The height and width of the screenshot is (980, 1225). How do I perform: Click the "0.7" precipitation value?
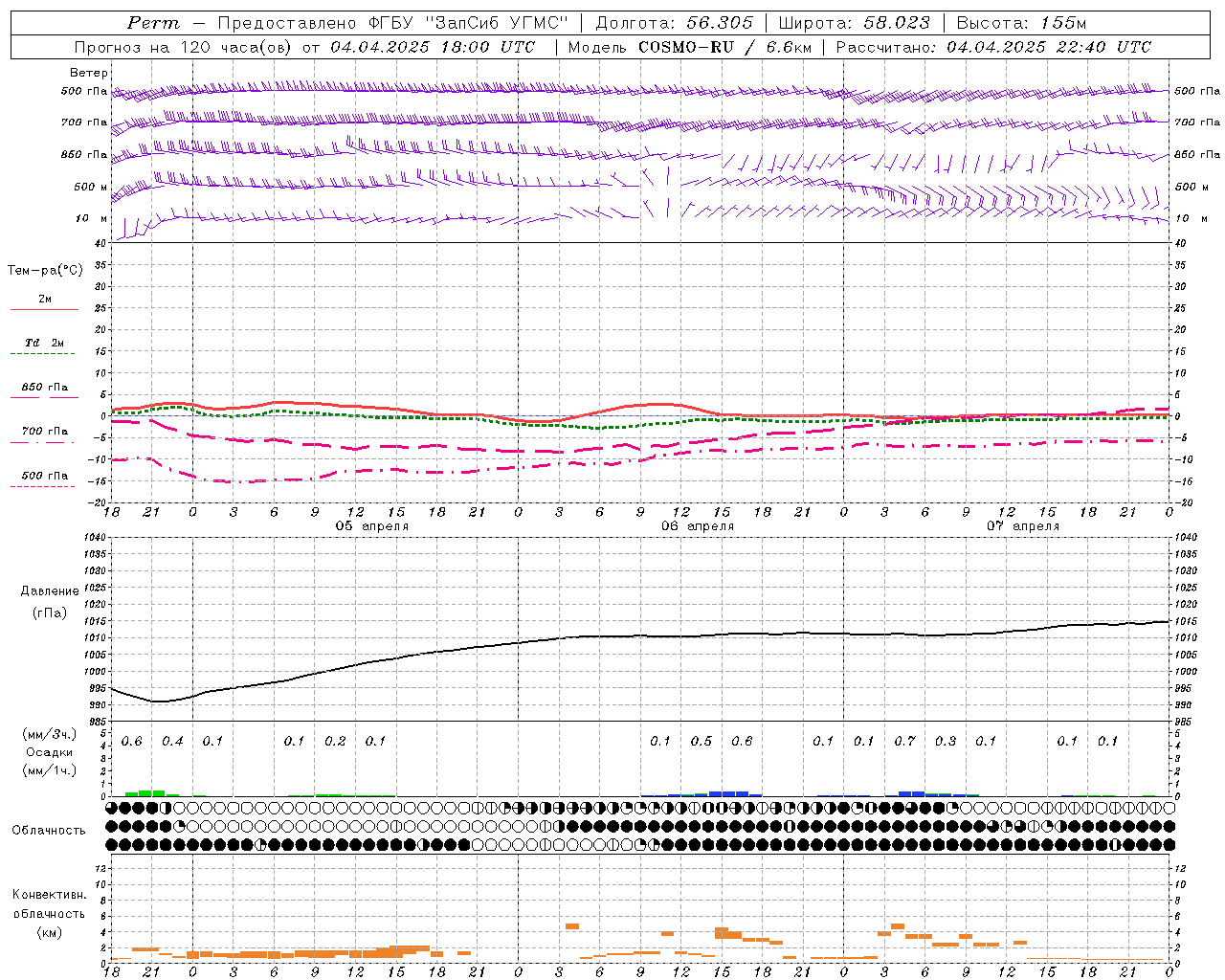coord(904,742)
